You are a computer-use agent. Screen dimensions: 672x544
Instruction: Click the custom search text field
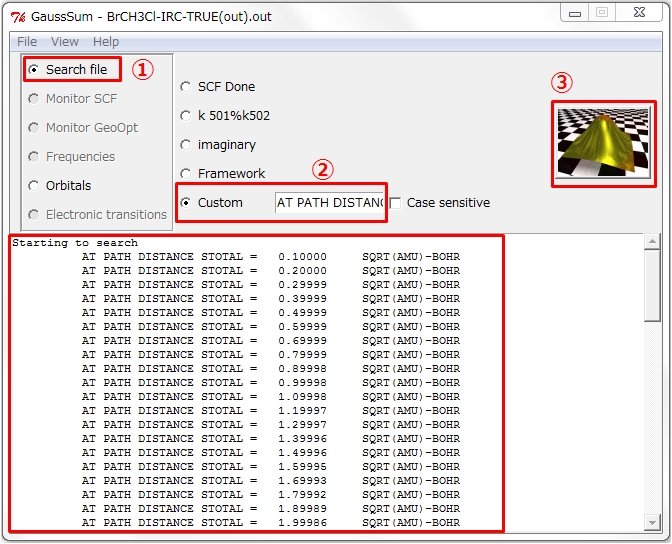pos(330,202)
